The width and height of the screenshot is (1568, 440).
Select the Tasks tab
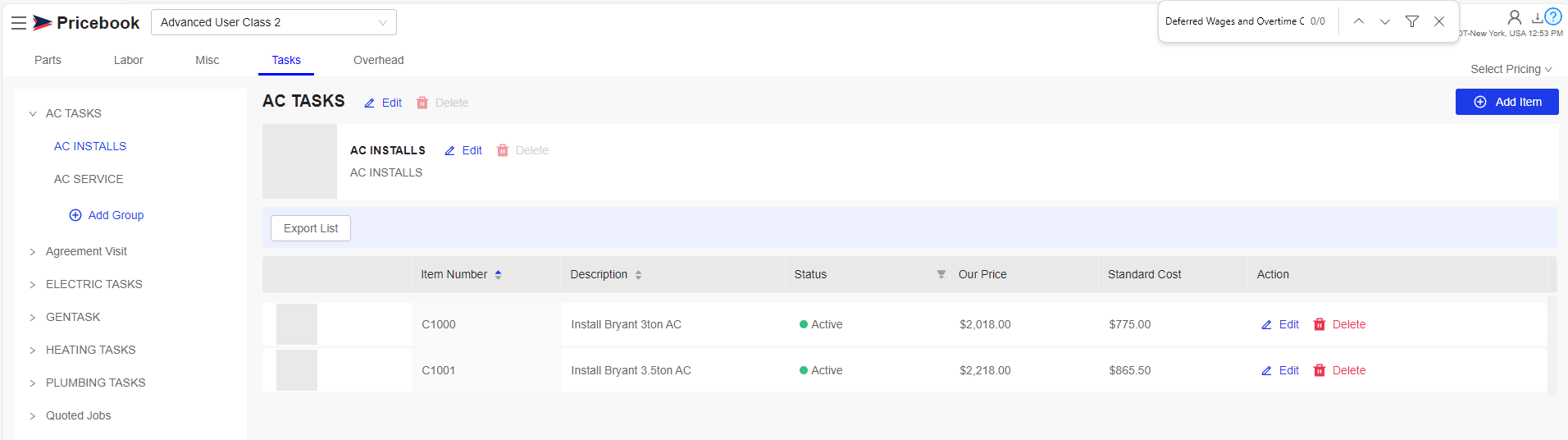pyautogui.click(x=286, y=60)
